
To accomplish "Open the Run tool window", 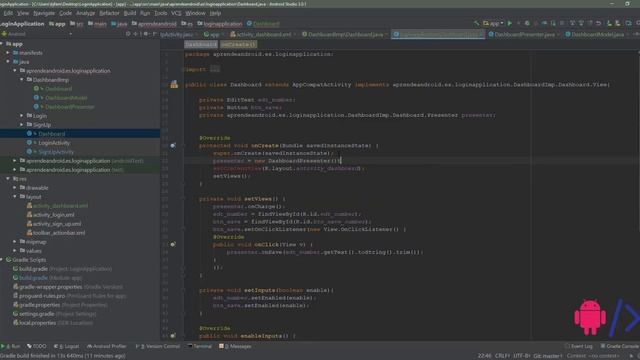I will [x=11, y=346].
